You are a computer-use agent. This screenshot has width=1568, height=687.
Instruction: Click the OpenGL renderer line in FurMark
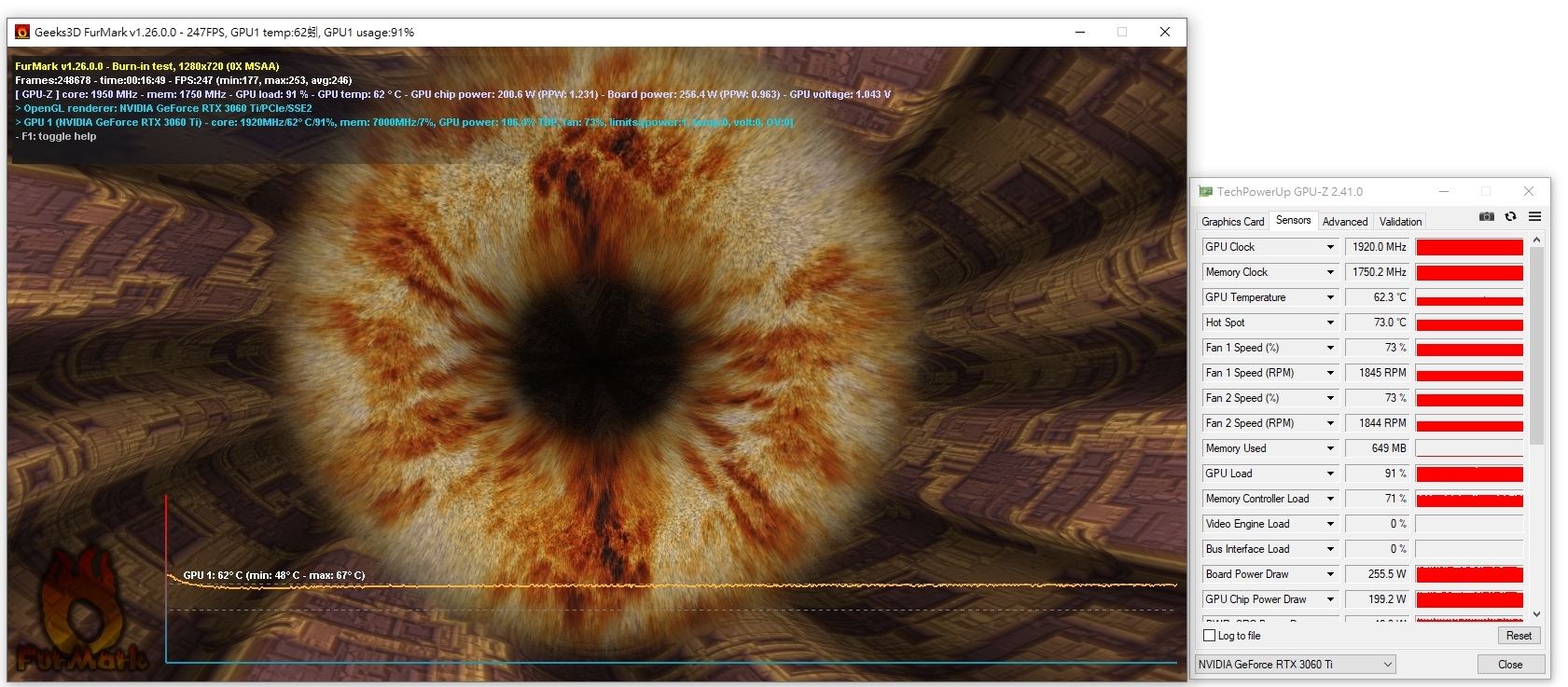[x=163, y=108]
